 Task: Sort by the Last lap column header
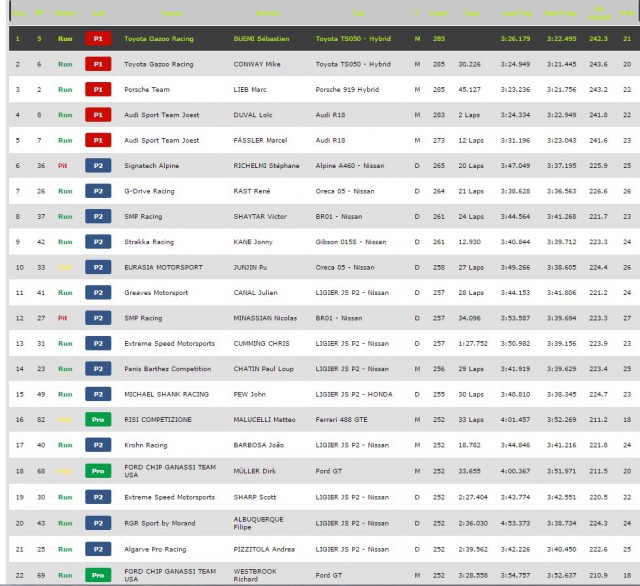click(x=516, y=13)
